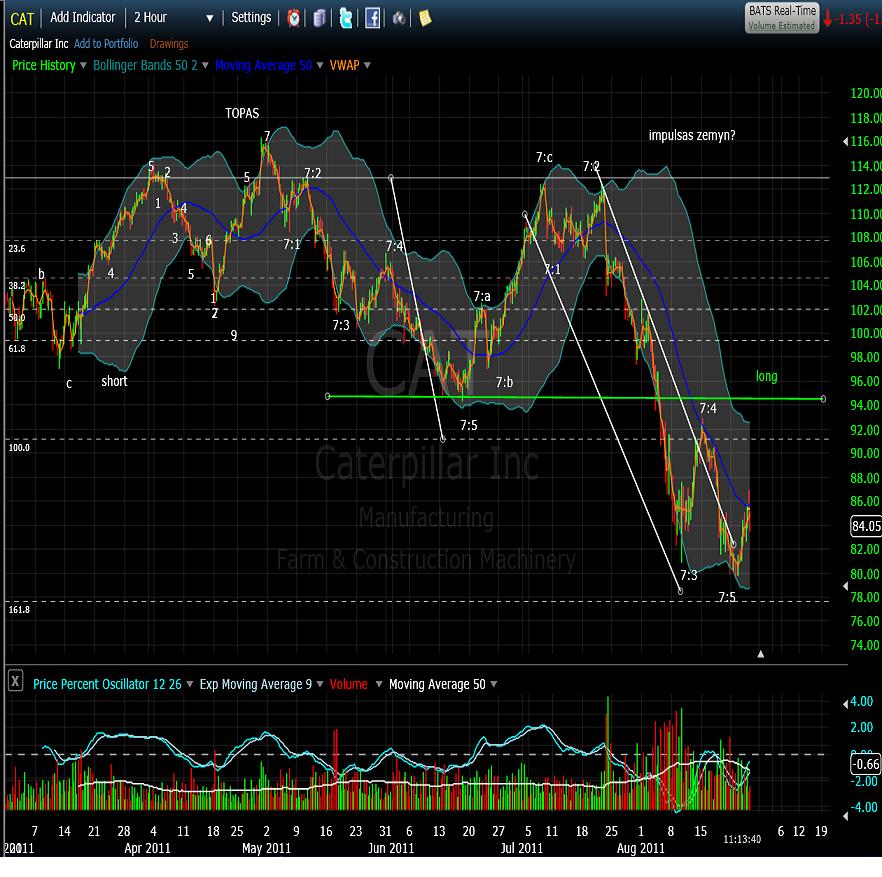Click the TOPAS annotation text
The height and width of the screenshot is (877, 882).
[242, 113]
